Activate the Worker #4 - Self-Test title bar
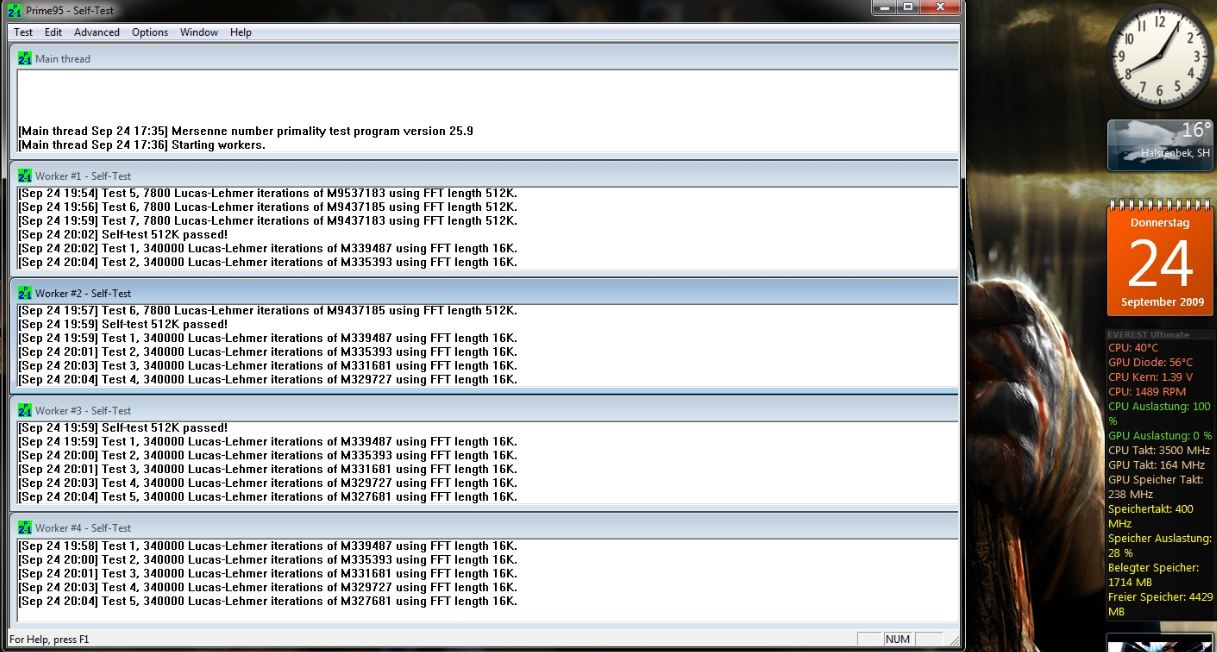The width and height of the screenshot is (1217, 652). 484,527
